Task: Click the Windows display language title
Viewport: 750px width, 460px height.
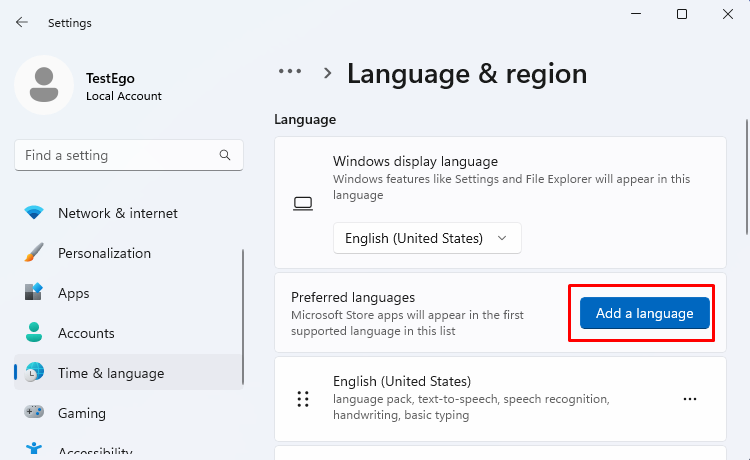Action: click(x=415, y=162)
